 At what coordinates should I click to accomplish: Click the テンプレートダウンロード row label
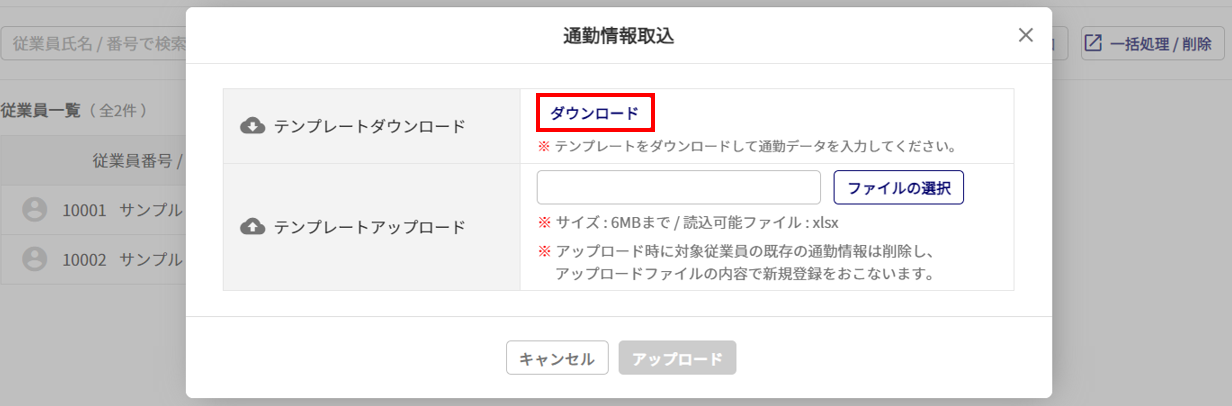370,127
